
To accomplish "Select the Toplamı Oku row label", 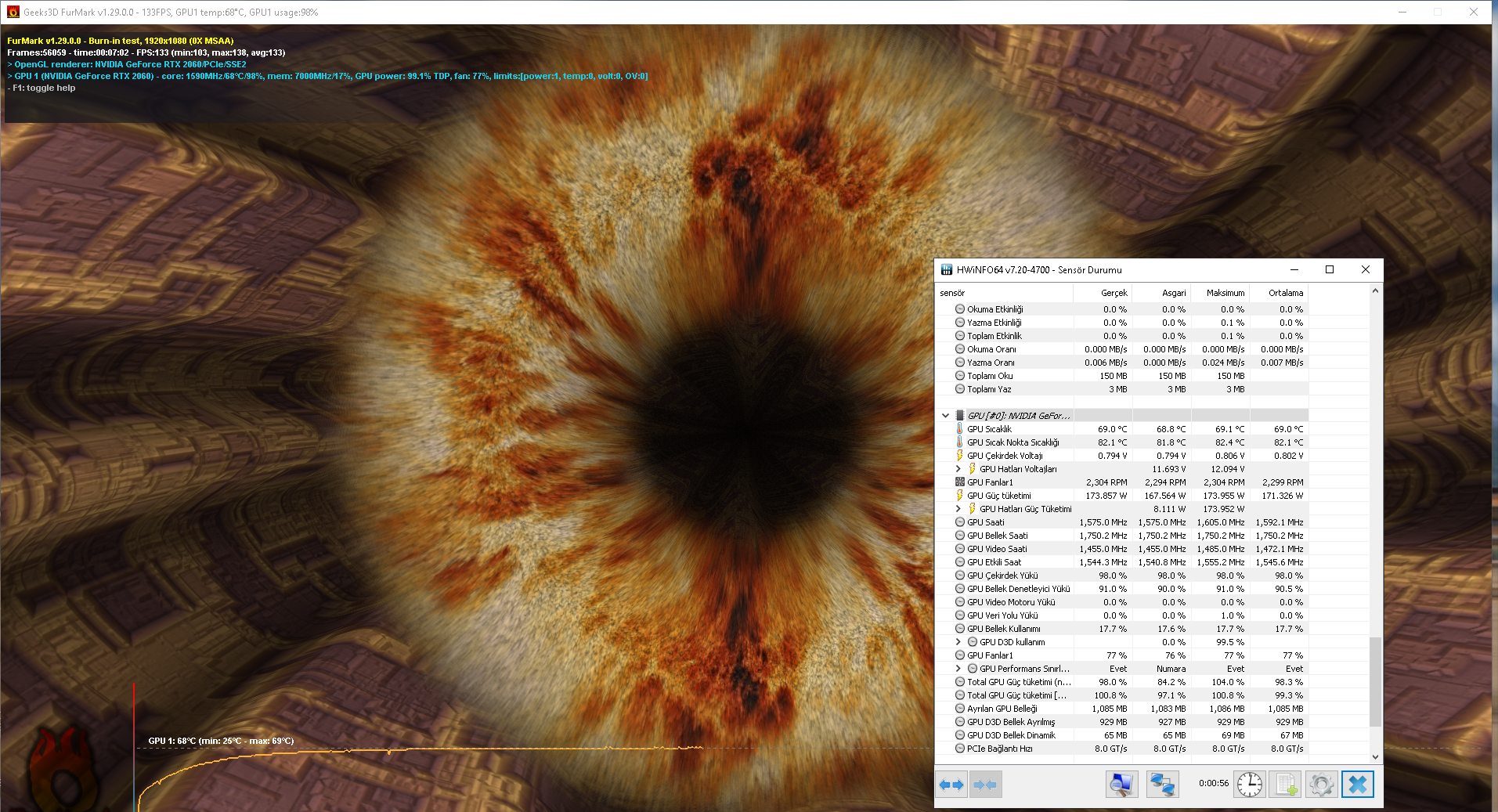I will (990, 376).
